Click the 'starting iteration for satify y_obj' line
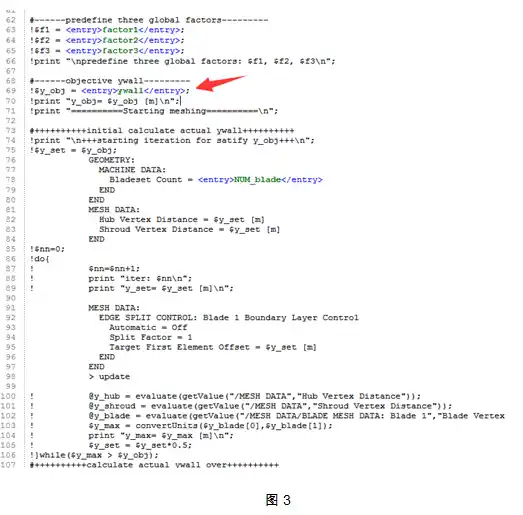 [x=172, y=140]
